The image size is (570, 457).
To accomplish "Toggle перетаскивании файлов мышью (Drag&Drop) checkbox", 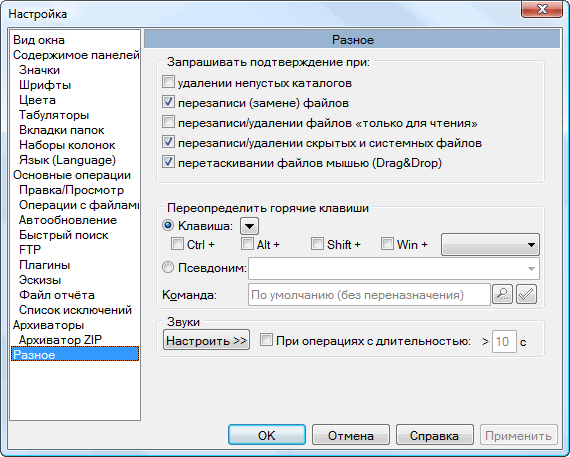I will [x=168, y=162].
